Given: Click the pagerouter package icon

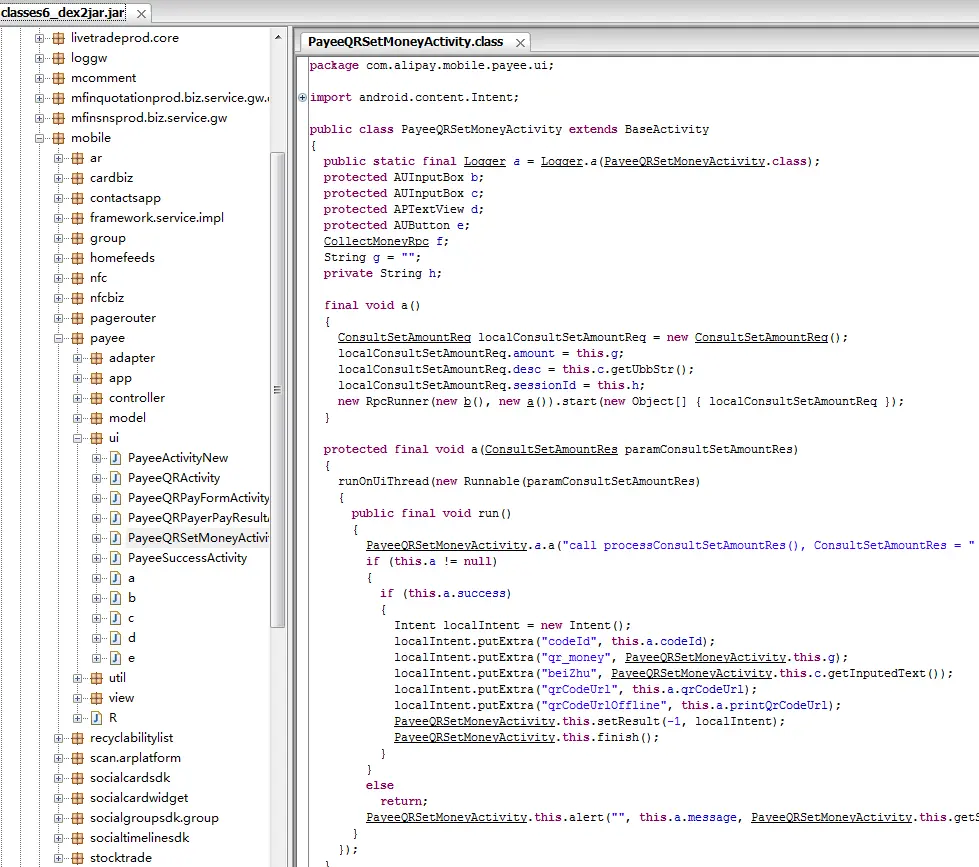Looking at the screenshot, I should point(77,318).
